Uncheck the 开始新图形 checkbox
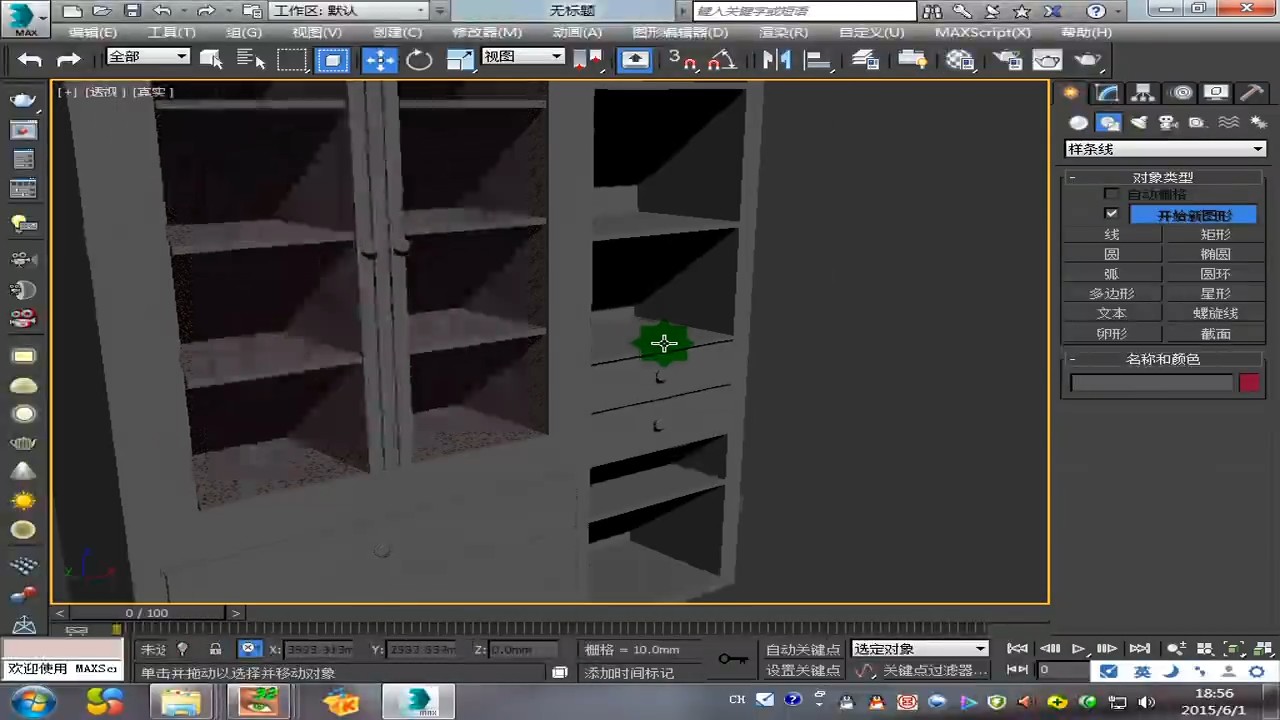This screenshot has height=720, width=1280. (1111, 214)
